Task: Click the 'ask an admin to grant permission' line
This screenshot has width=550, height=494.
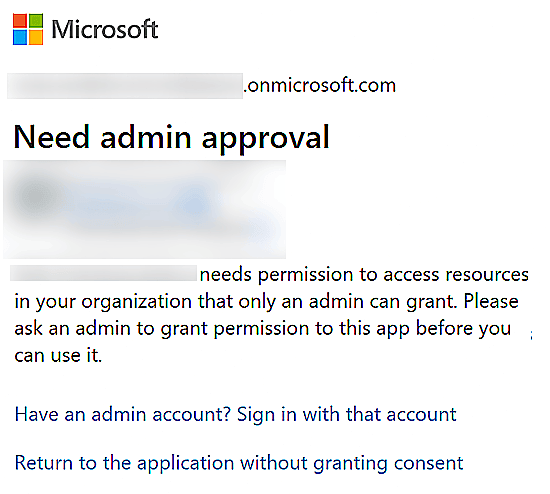Action: (262, 329)
